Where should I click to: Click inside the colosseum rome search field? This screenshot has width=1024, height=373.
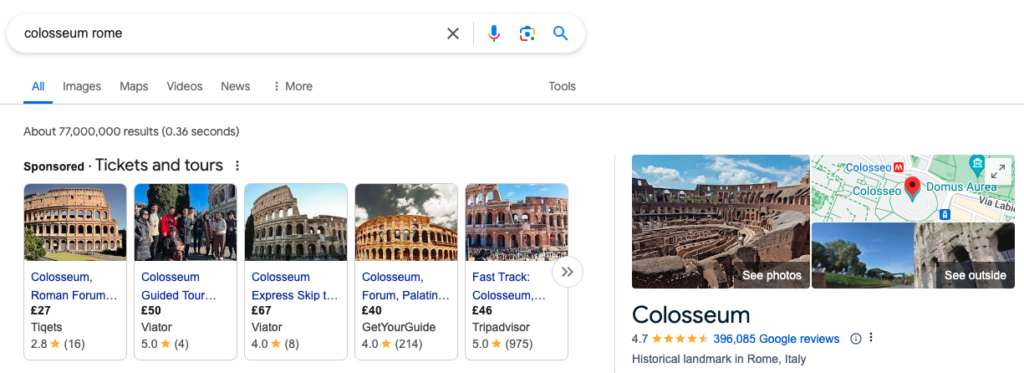click(229, 33)
